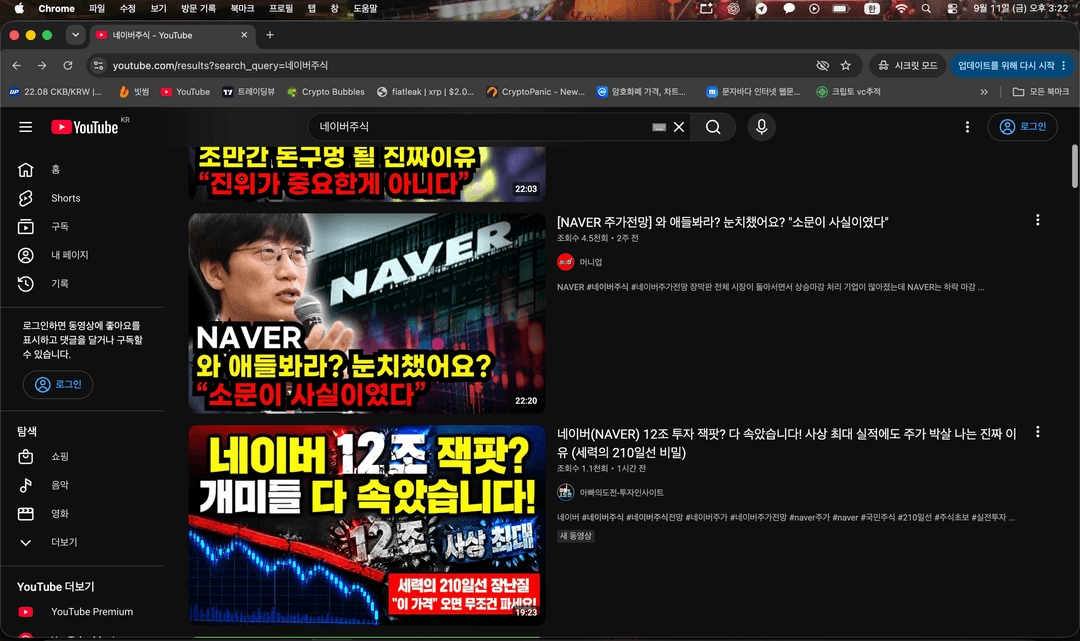
Task: Go back with the browser back arrow
Action: pyautogui.click(x=17, y=65)
